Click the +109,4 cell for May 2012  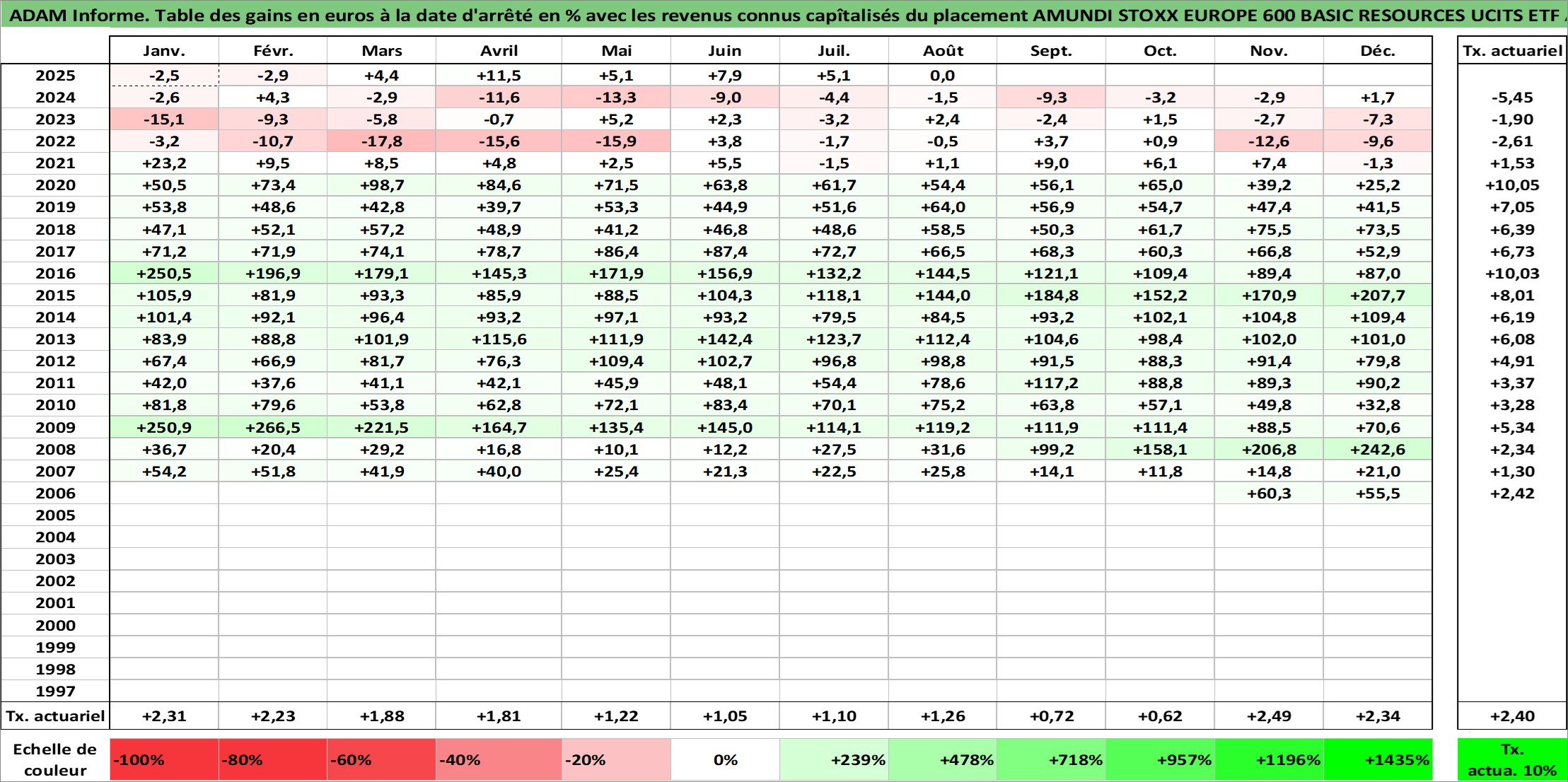pos(617,361)
